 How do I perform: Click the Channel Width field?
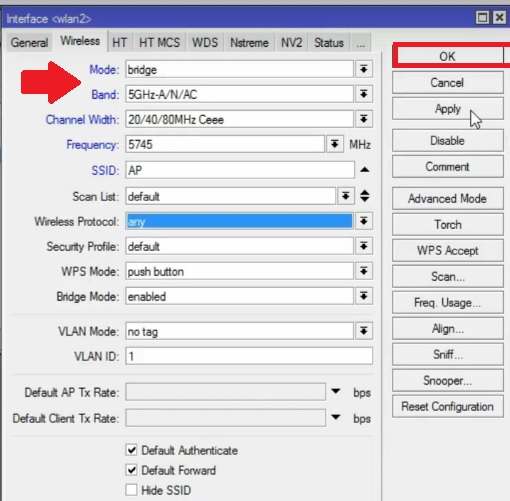[x=239, y=119]
